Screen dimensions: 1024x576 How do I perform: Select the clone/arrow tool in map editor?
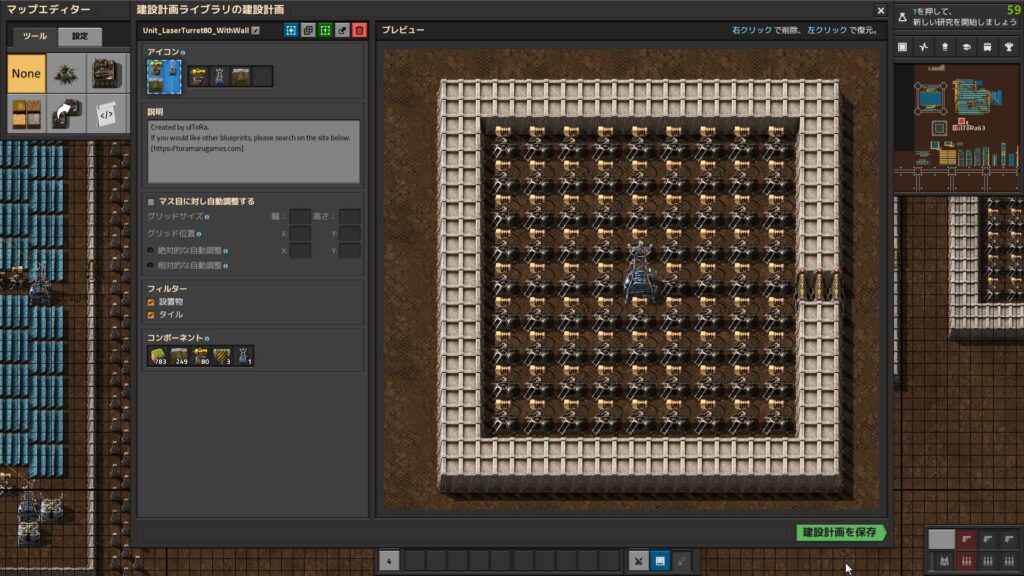66,114
